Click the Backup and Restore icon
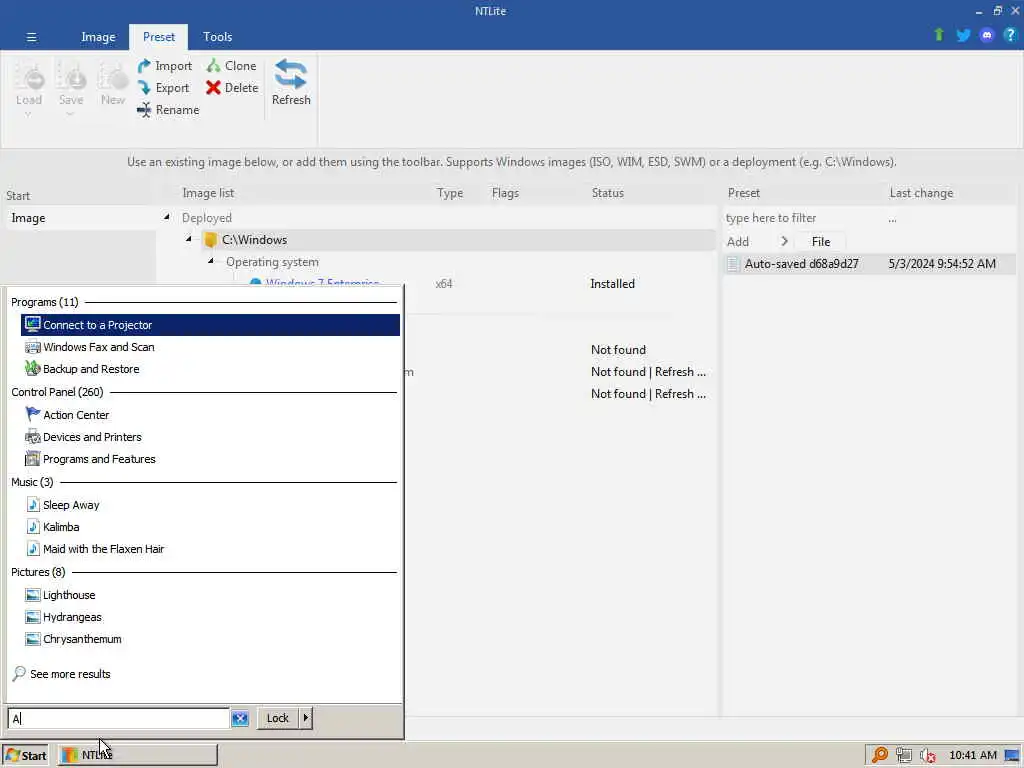The height and width of the screenshot is (768, 1024). click(33, 368)
